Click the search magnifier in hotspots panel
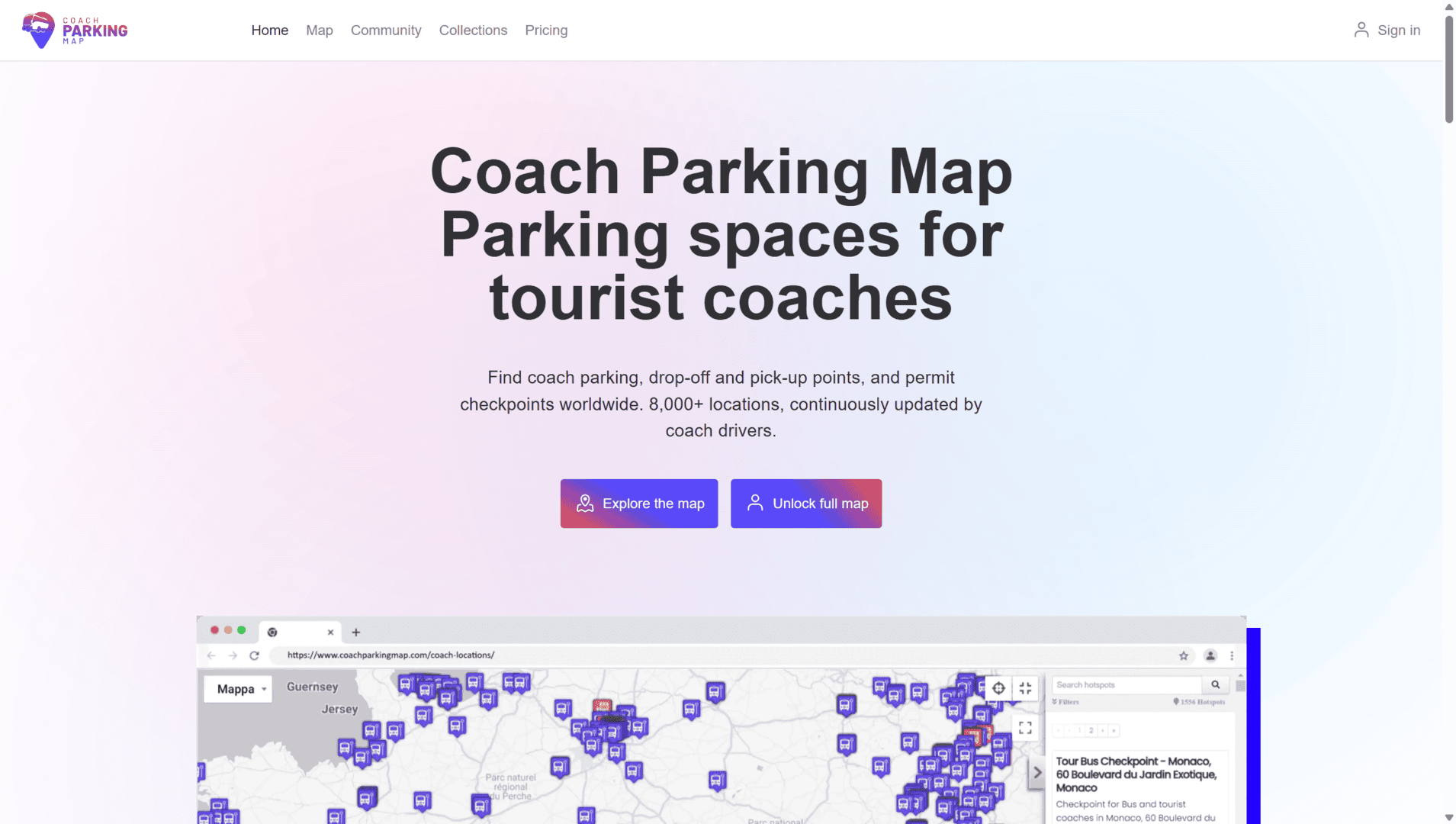 (x=1215, y=685)
